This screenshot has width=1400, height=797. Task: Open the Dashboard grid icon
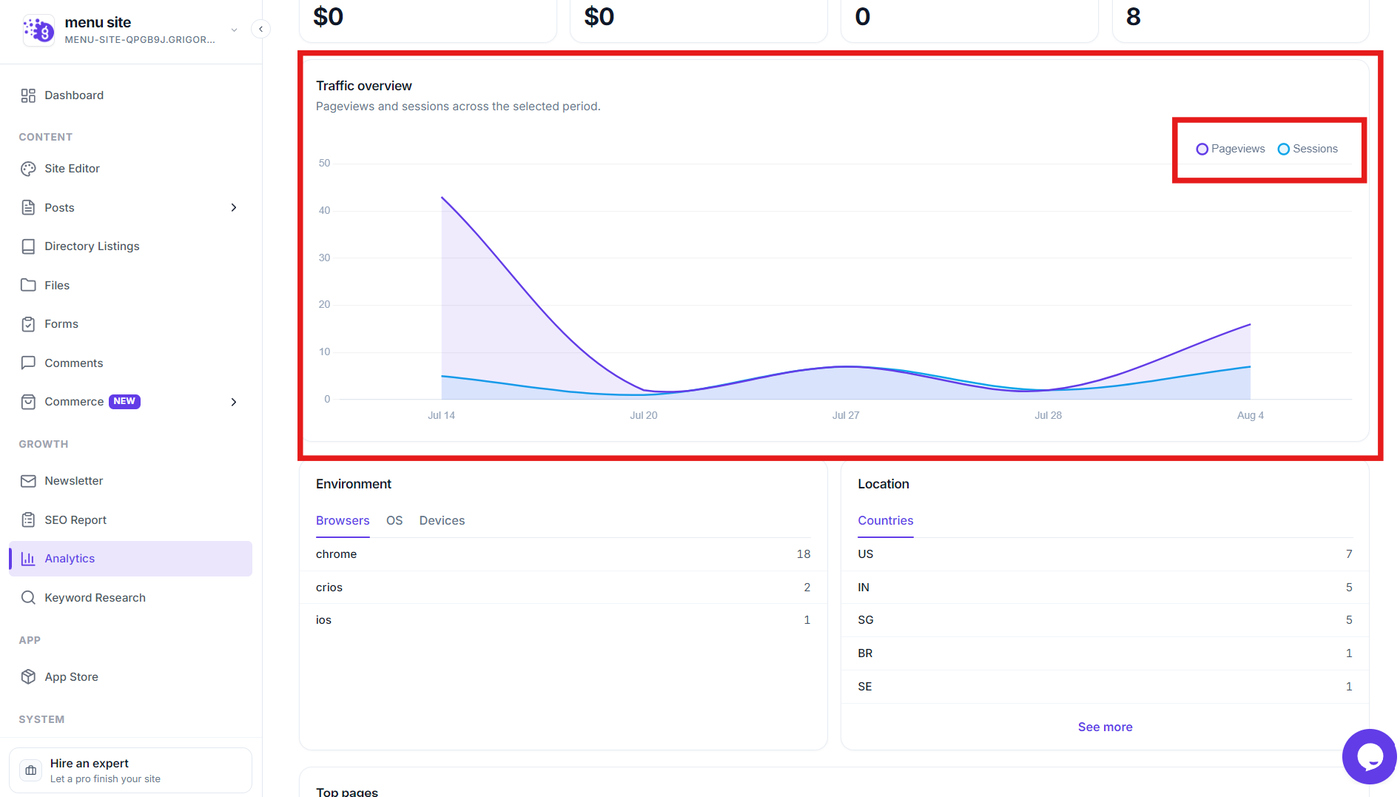tap(28, 95)
